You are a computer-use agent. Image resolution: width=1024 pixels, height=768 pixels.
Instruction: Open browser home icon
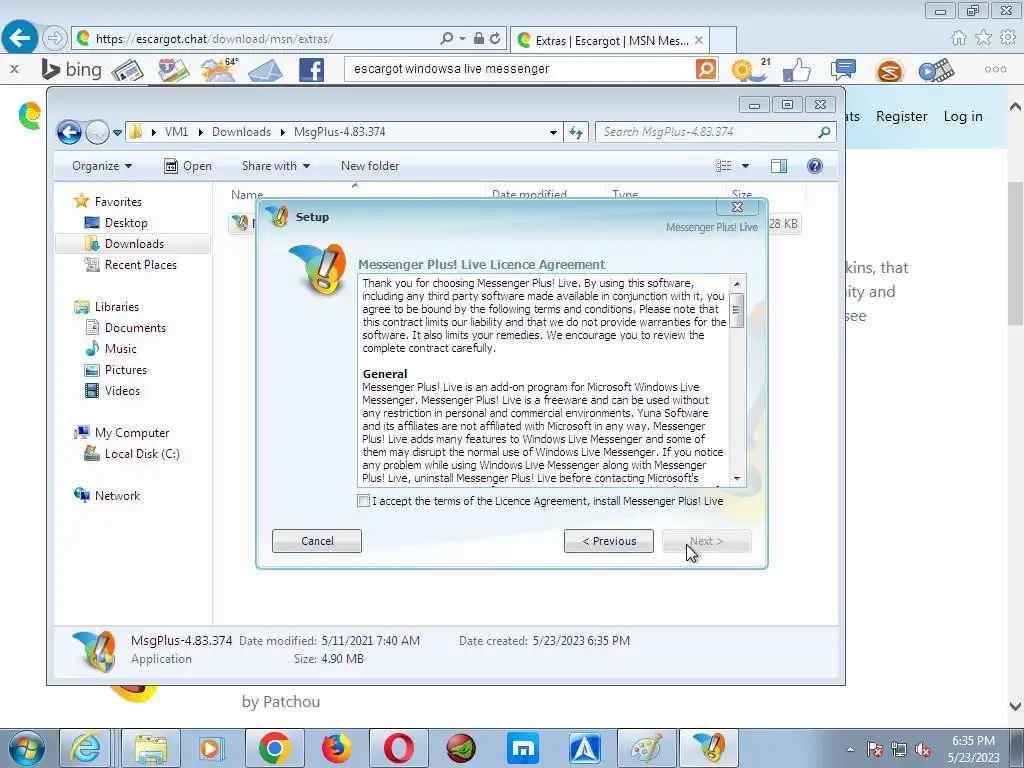959,38
